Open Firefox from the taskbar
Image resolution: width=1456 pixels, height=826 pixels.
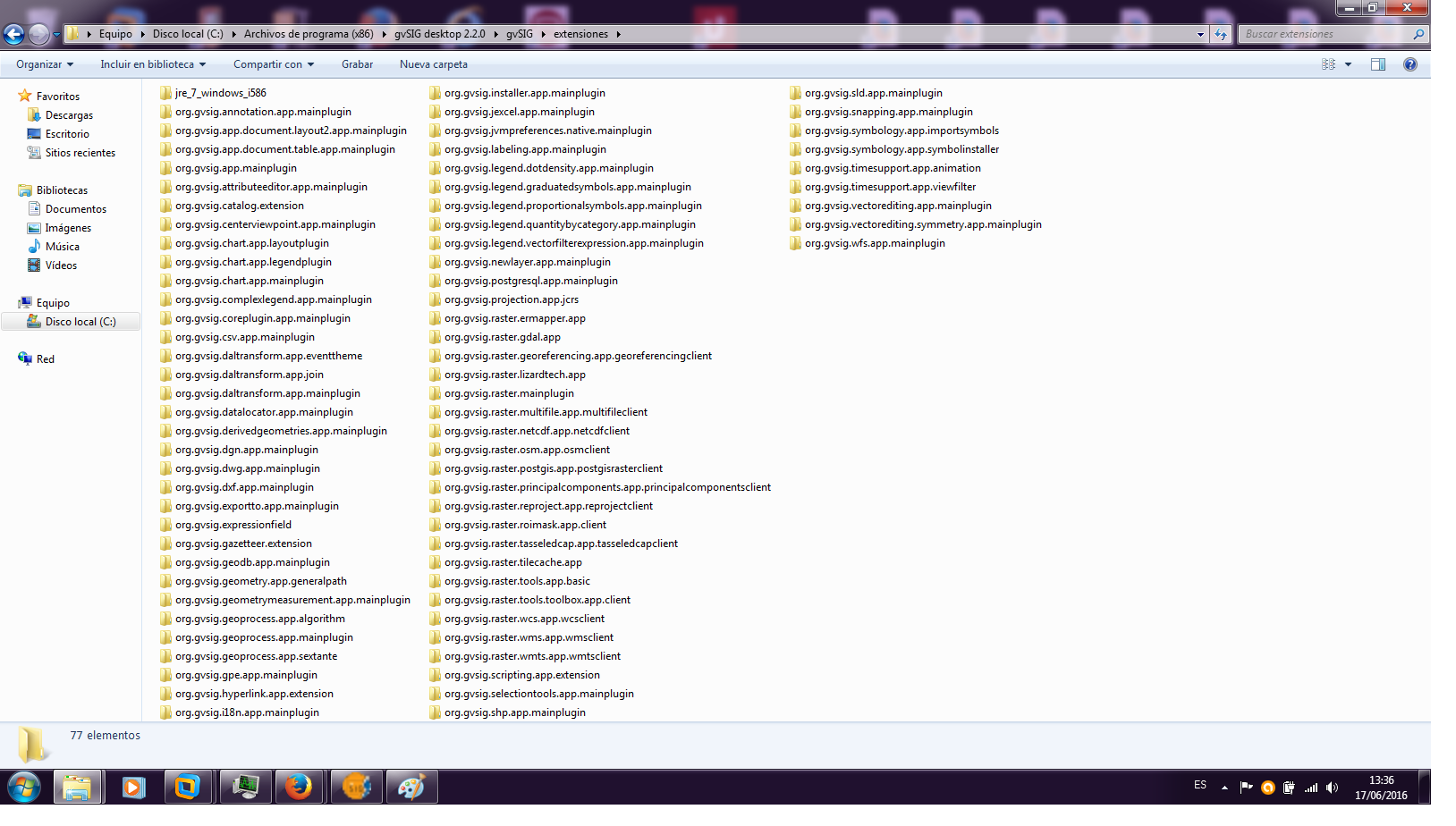point(299,787)
